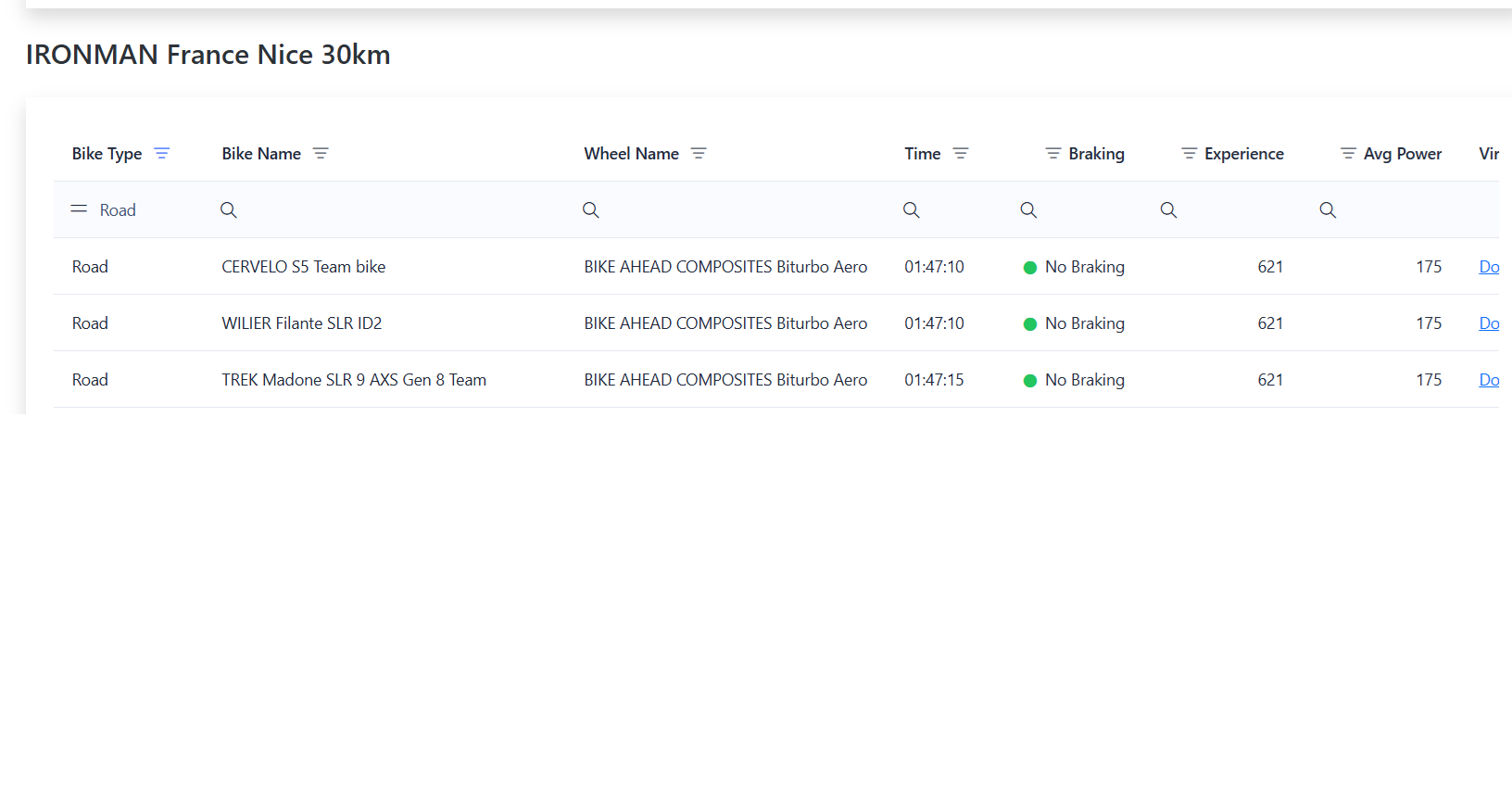Click the search icon under Bike Name

pos(229,210)
